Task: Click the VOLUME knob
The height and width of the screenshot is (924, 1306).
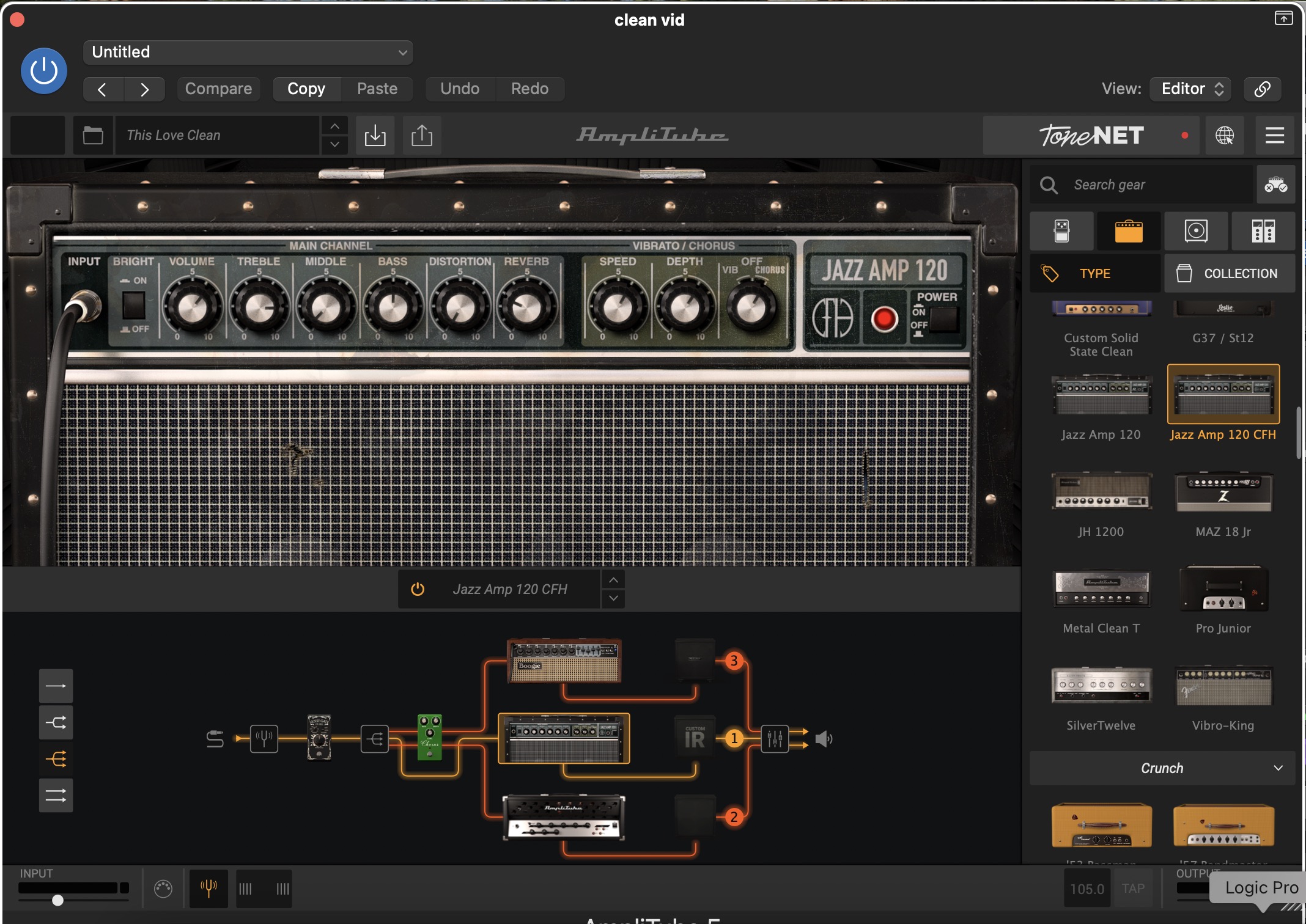Action: 192,307
